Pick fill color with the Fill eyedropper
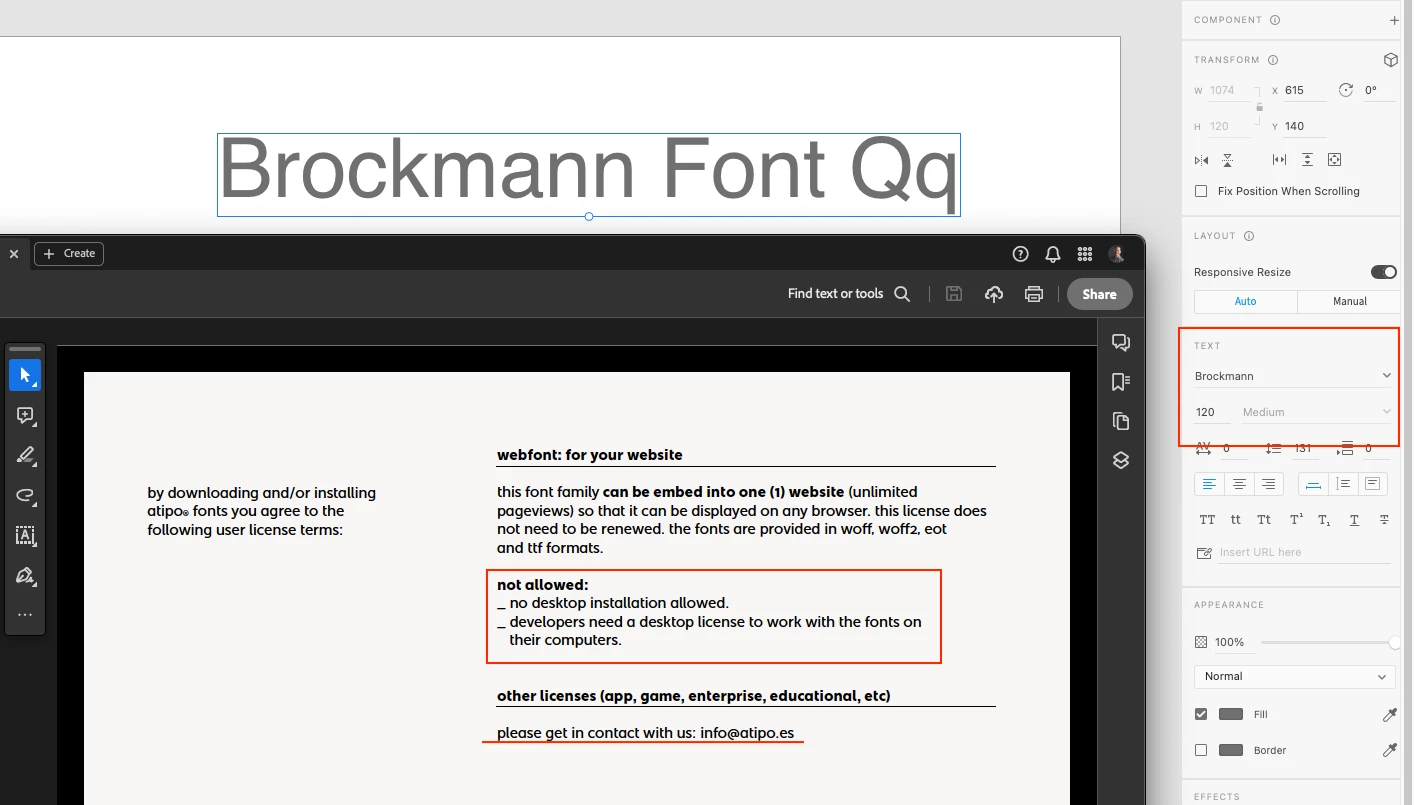The width and height of the screenshot is (1414, 805). (x=1389, y=715)
